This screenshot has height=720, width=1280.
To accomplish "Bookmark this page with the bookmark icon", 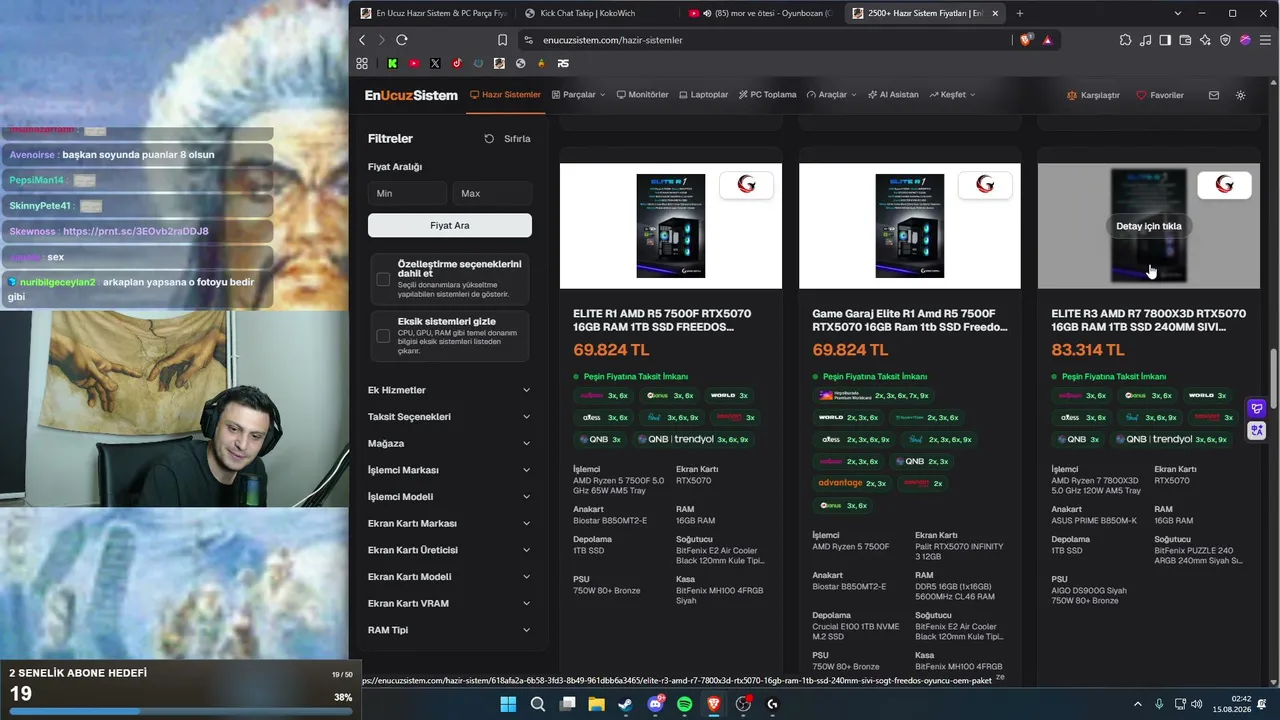I will (502, 40).
